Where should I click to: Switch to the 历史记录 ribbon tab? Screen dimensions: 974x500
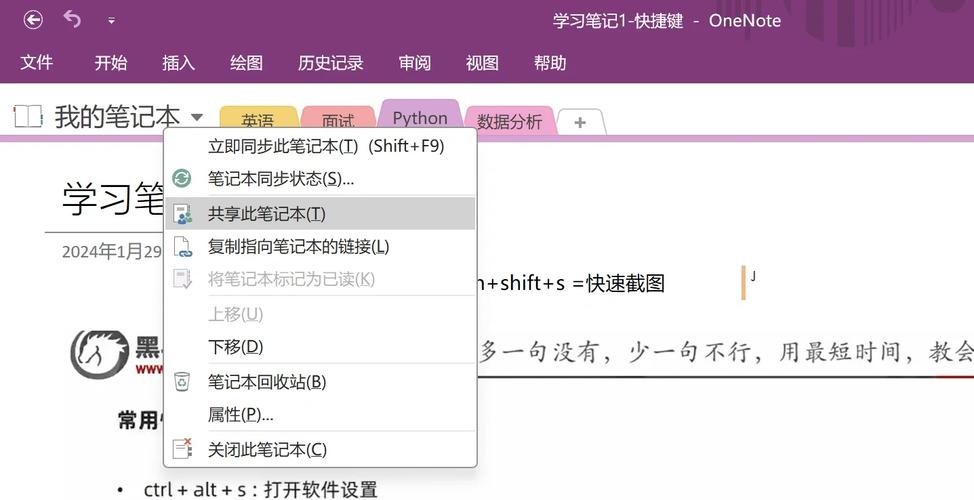click(x=330, y=62)
